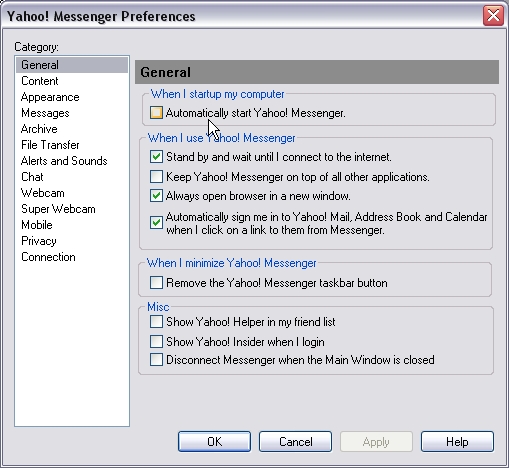Check Show Yahoo! Insider when I login

[x=156, y=342]
